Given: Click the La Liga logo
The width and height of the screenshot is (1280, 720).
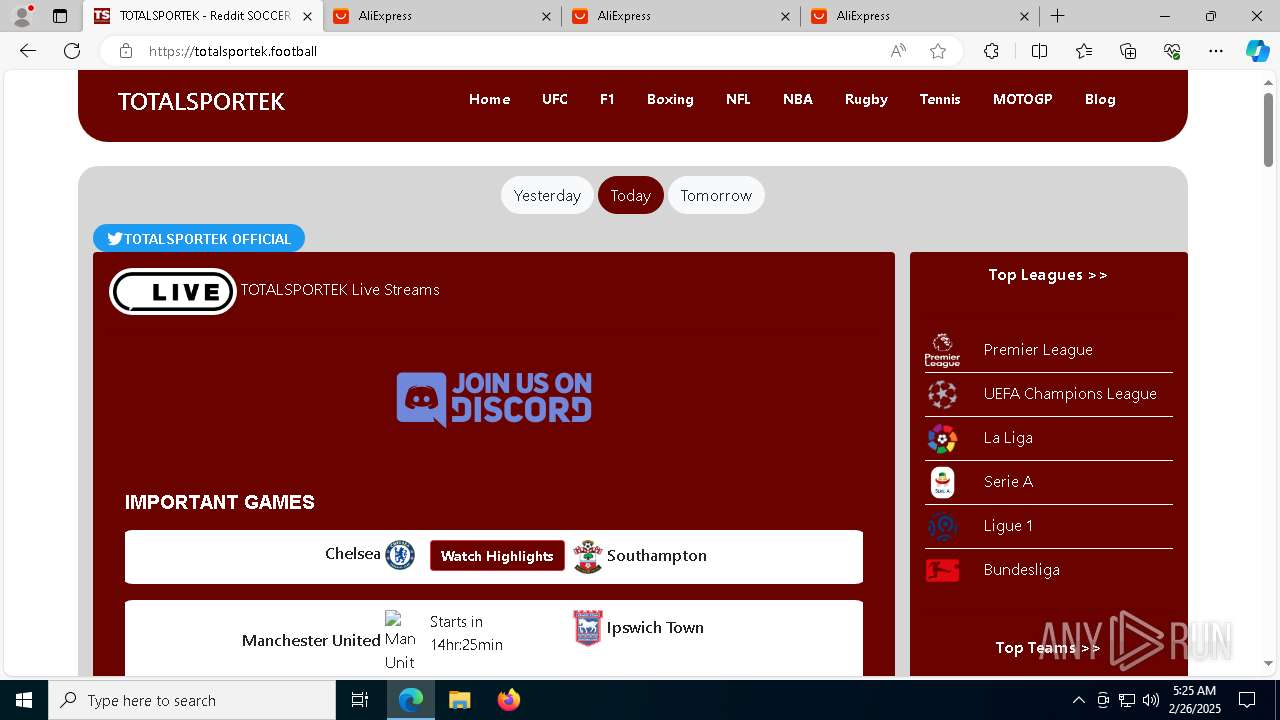Looking at the screenshot, I should [942, 438].
